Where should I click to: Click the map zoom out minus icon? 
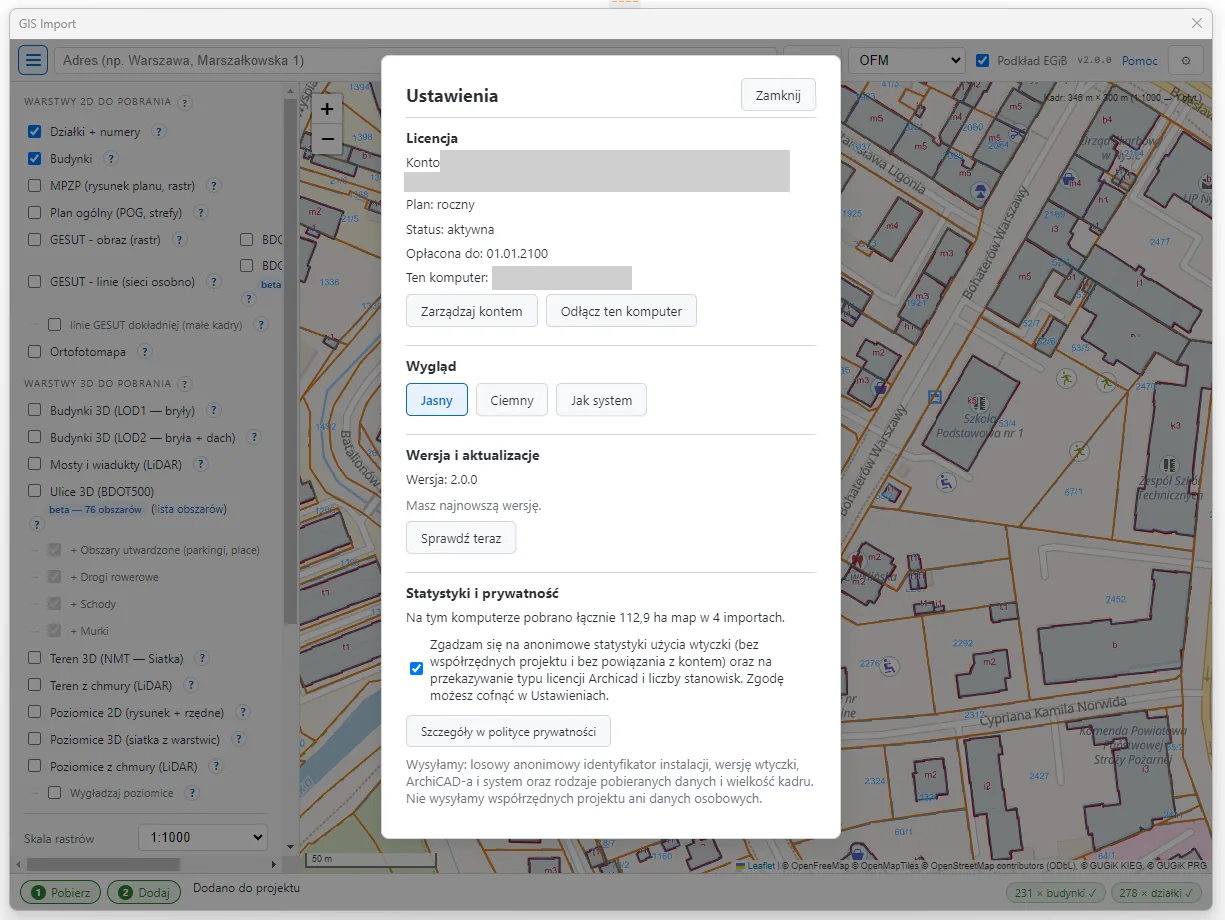[327, 140]
